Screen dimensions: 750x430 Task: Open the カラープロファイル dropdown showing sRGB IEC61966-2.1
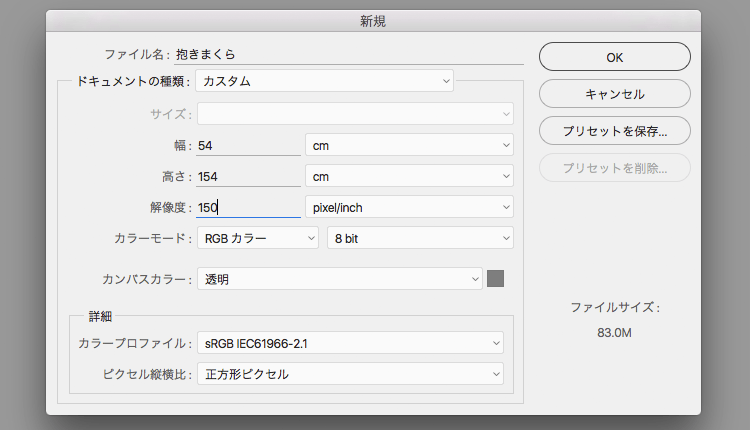[350, 343]
